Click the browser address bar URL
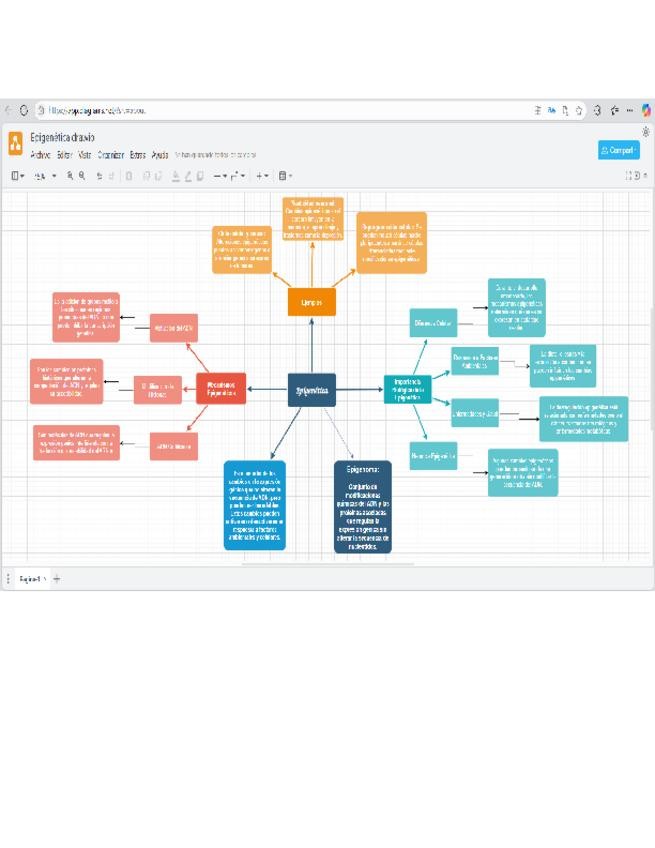The image size is (655, 848). [x=97, y=110]
